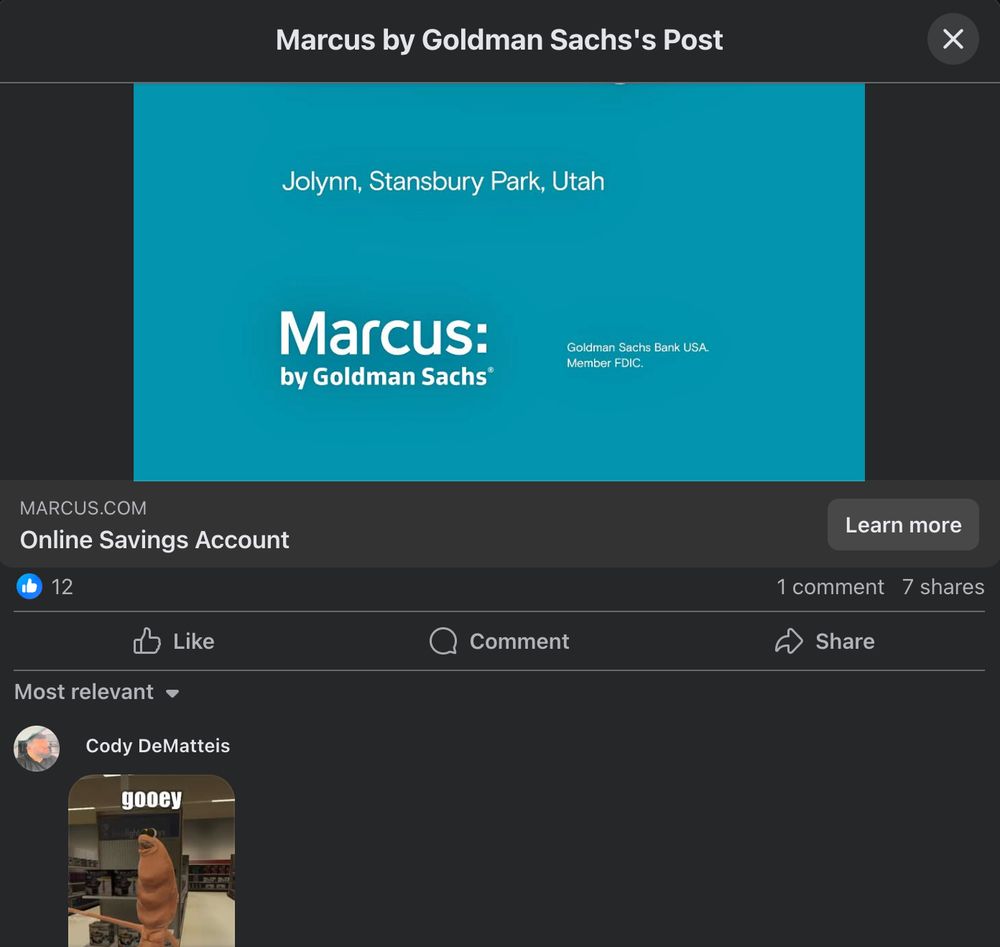Open the 1 comment link

pyautogui.click(x=830, y=587)
